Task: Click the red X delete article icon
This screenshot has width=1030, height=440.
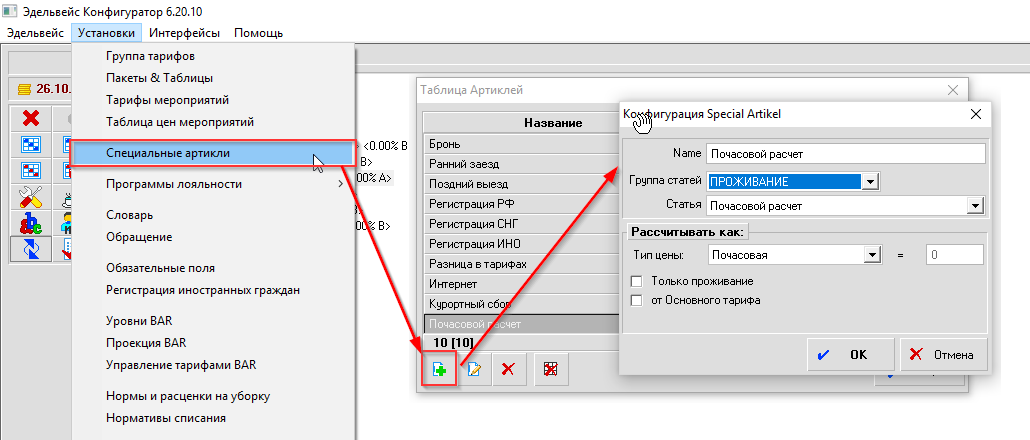Action: click(x=507, y=369)
